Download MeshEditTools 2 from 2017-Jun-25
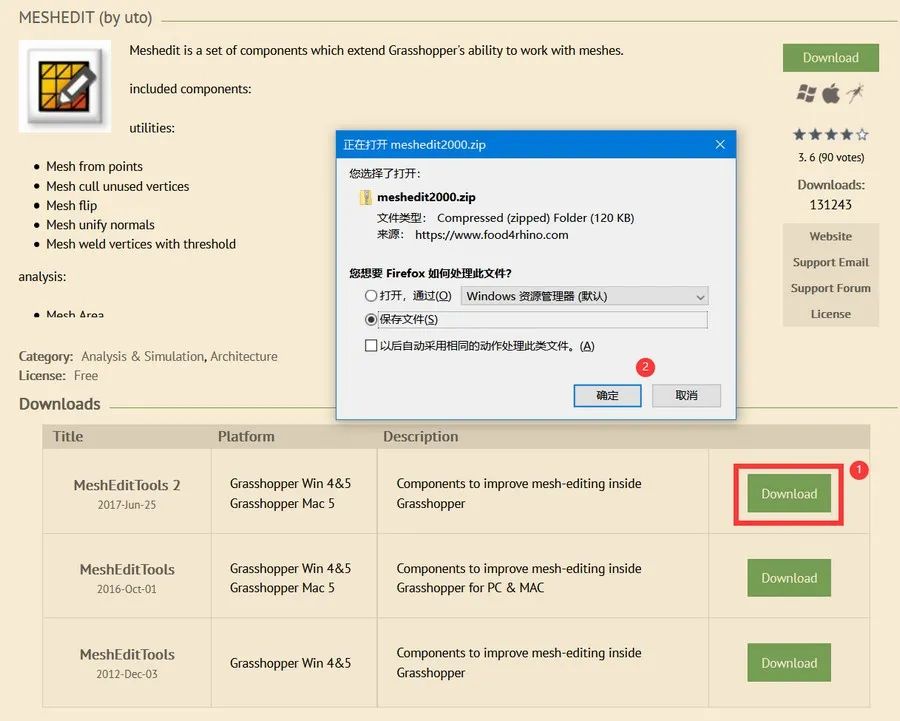The image size is (900, 721). 789,494
